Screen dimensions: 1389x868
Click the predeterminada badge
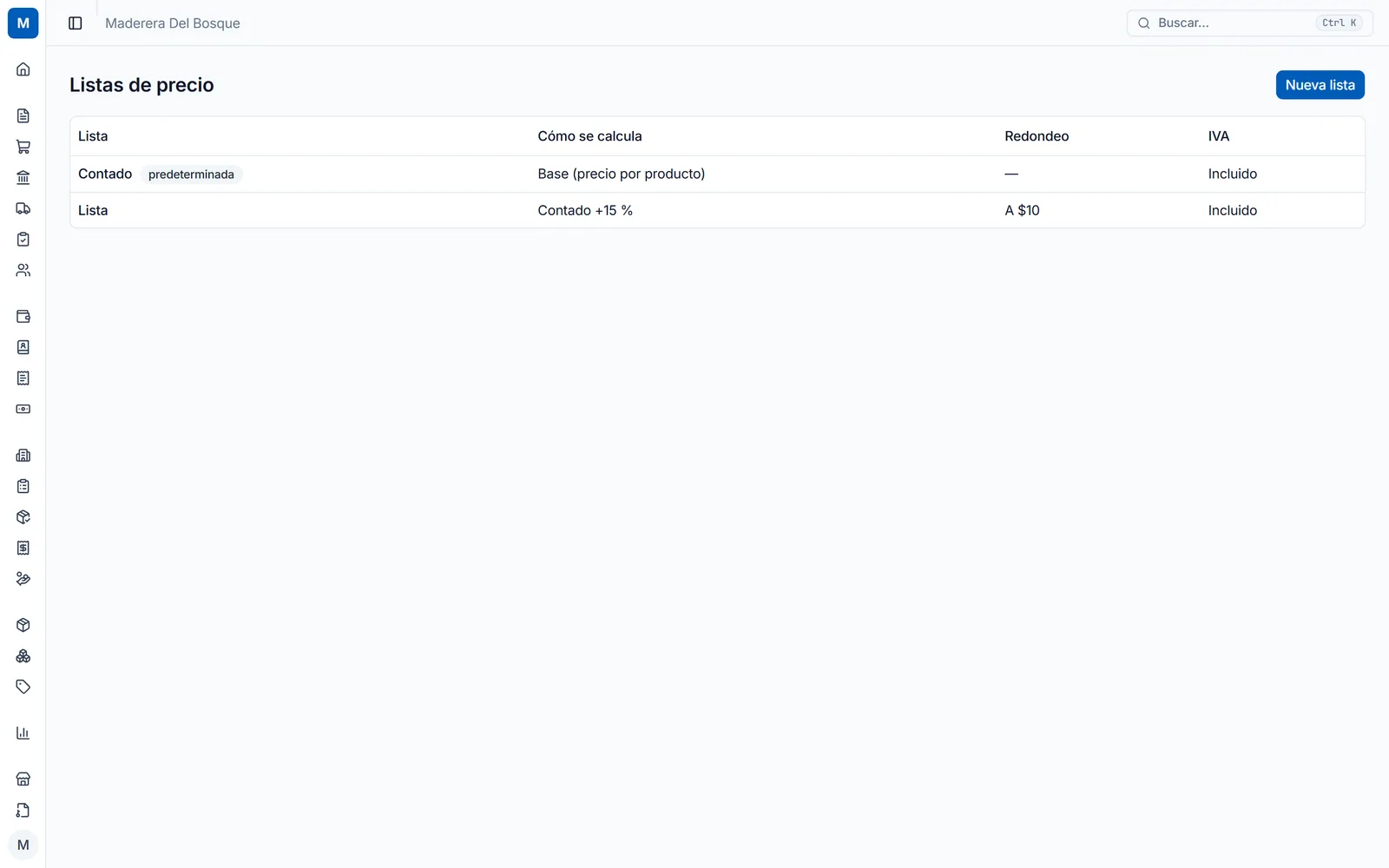pos(191,174)
